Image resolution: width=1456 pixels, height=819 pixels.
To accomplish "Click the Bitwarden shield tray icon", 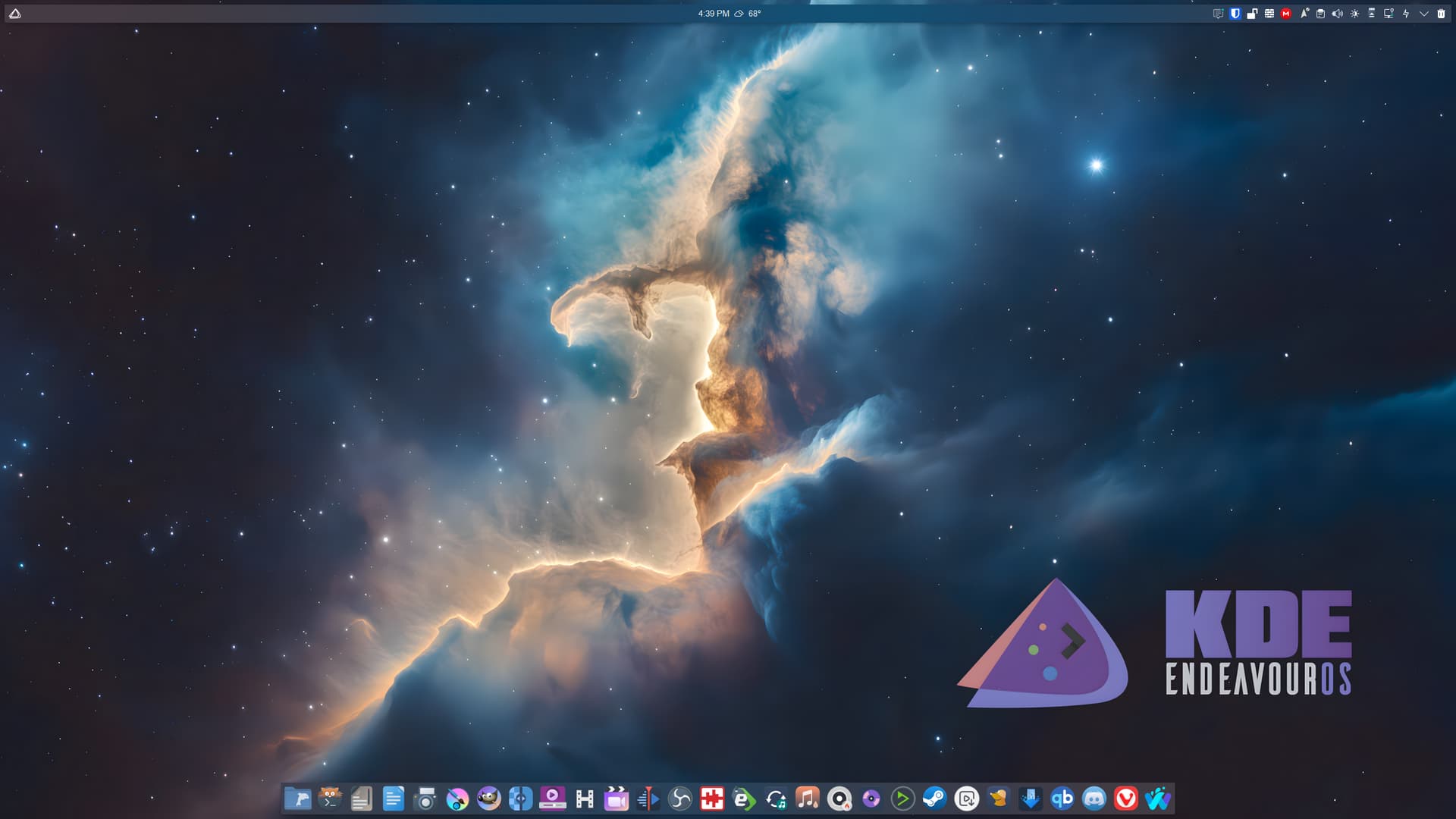I will (1235, 14).
